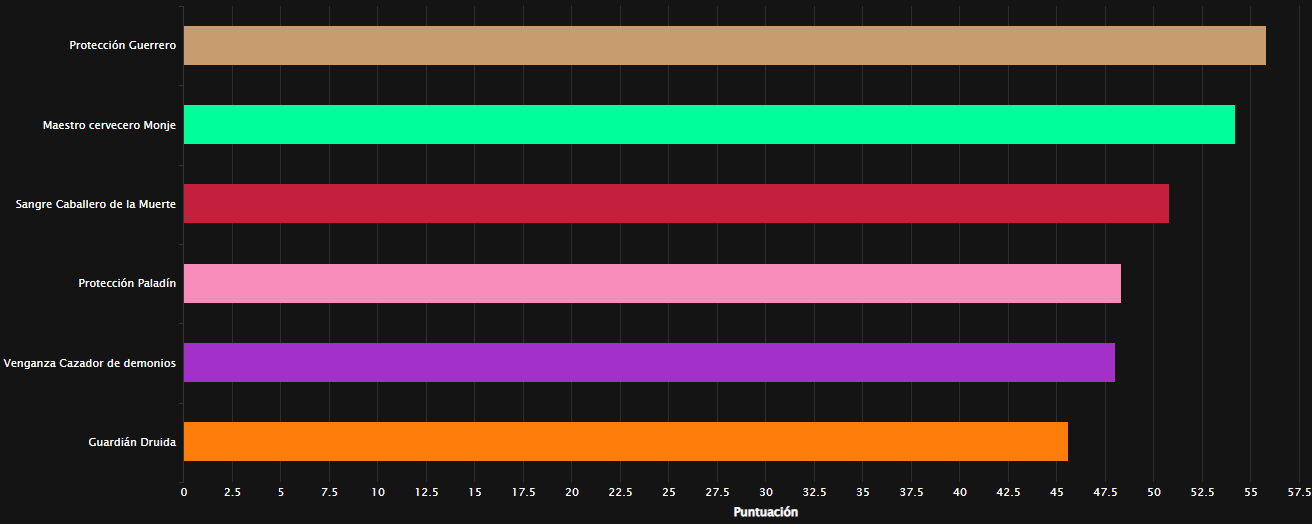The image size is (1312, 524).
Task: Click the 25 tick label on the x-axis
Action: (x=669, y=493)
